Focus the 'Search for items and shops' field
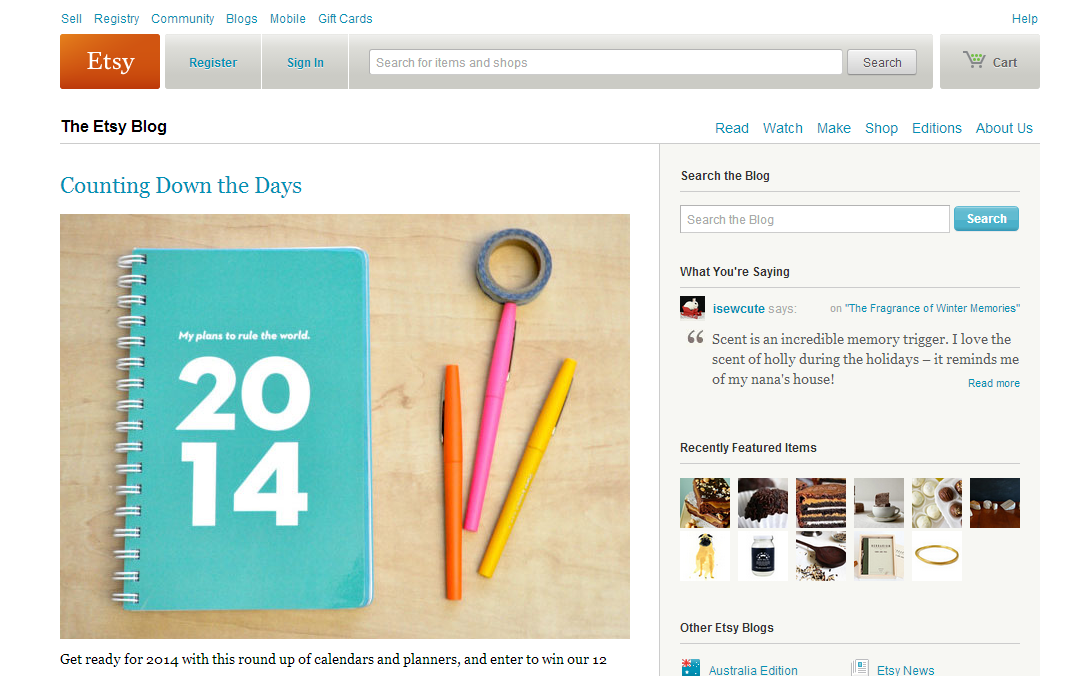Viewport: 1079px width, 676px height. click(x=606, y=62)
